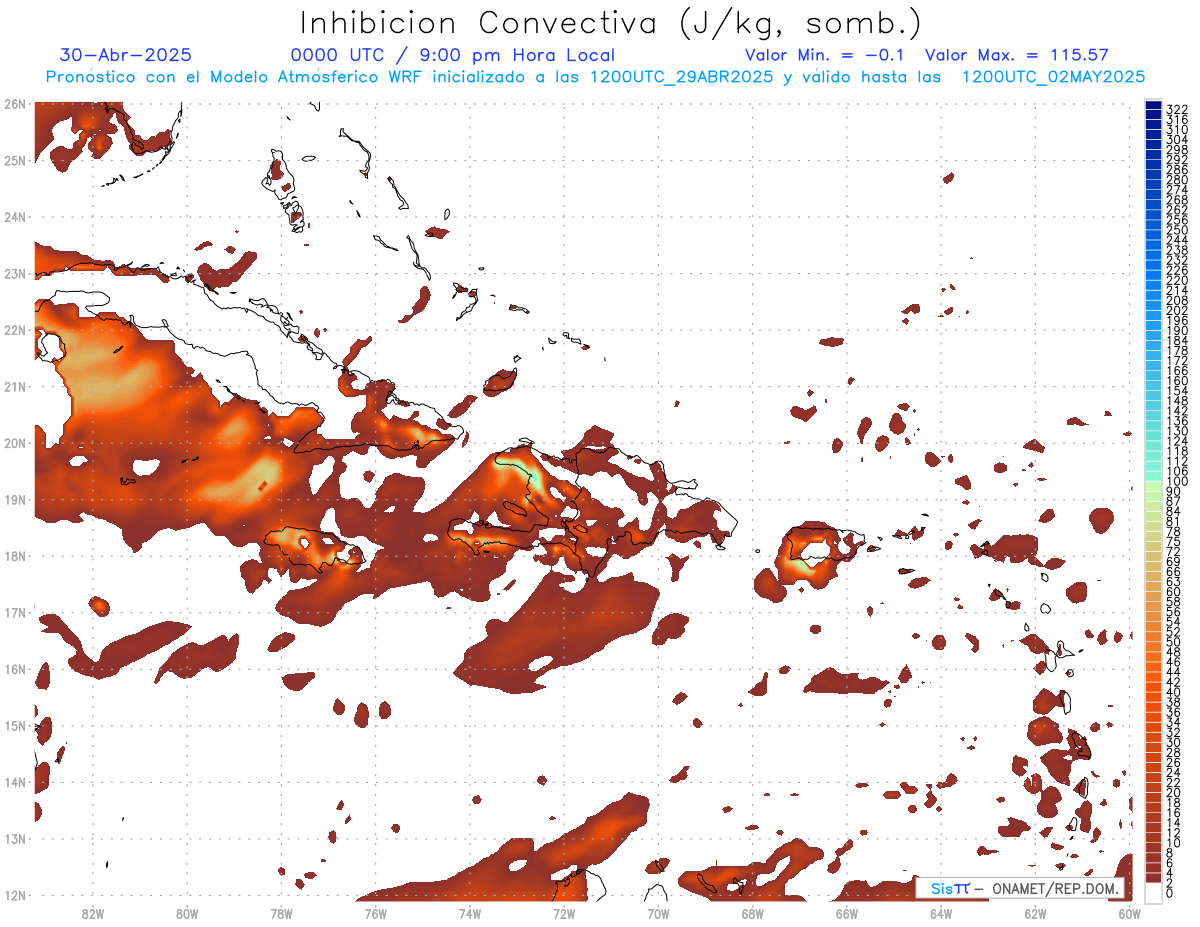Select the date "30-Abr-2025"
The image size is (1200, 927).
pyautogui.click(x=126, y=55)
